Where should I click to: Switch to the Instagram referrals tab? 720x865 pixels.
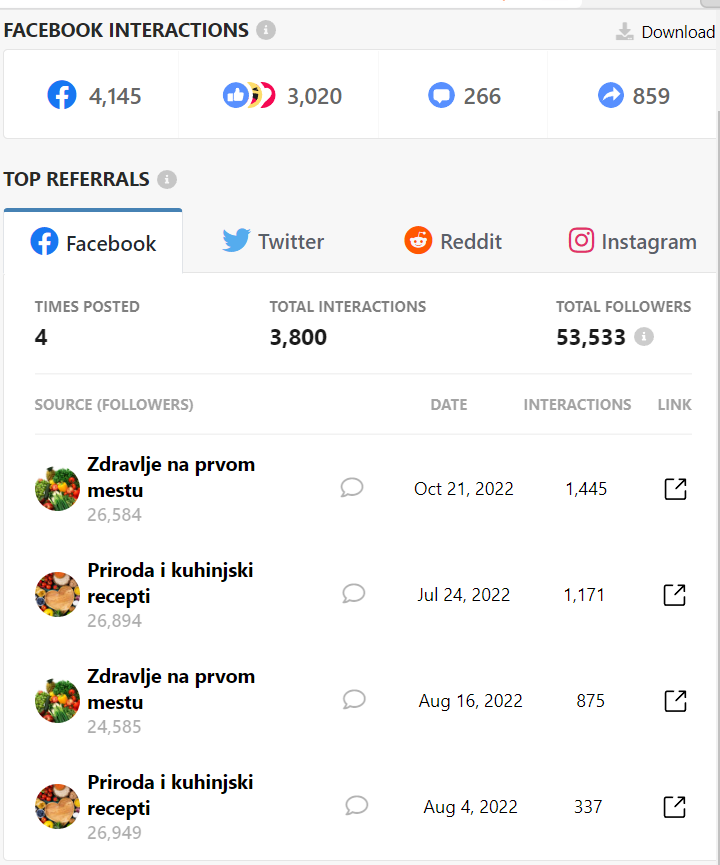coord(632,242)
